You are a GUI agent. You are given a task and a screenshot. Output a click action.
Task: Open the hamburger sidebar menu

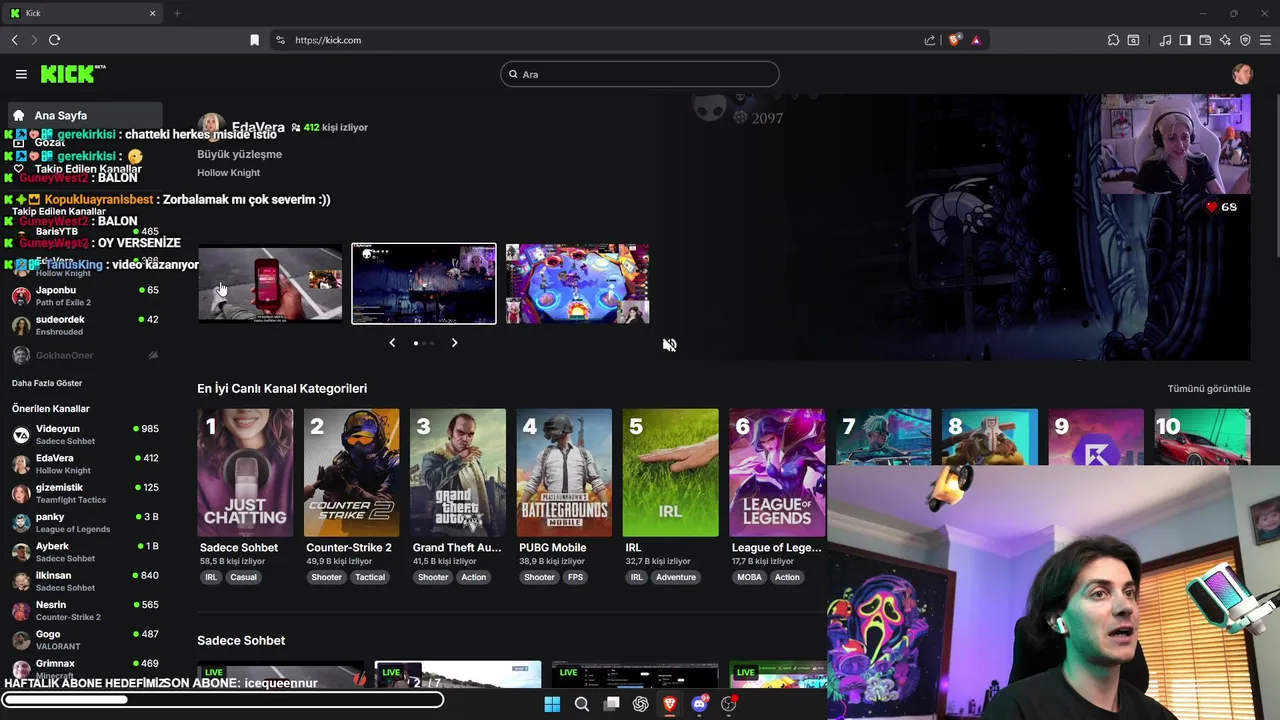coord(21,74)
